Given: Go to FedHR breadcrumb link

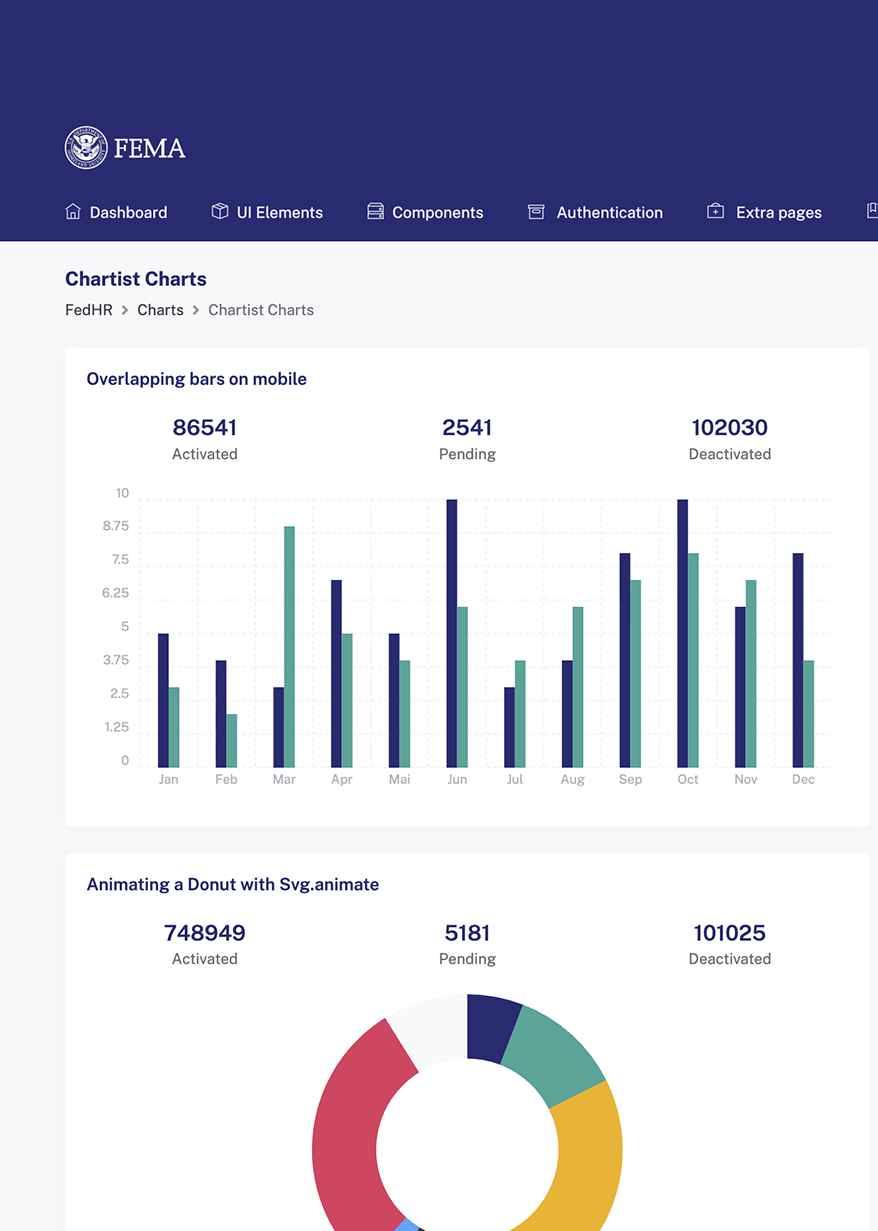Looking at the screenshot, I should [x=88, y=310].
